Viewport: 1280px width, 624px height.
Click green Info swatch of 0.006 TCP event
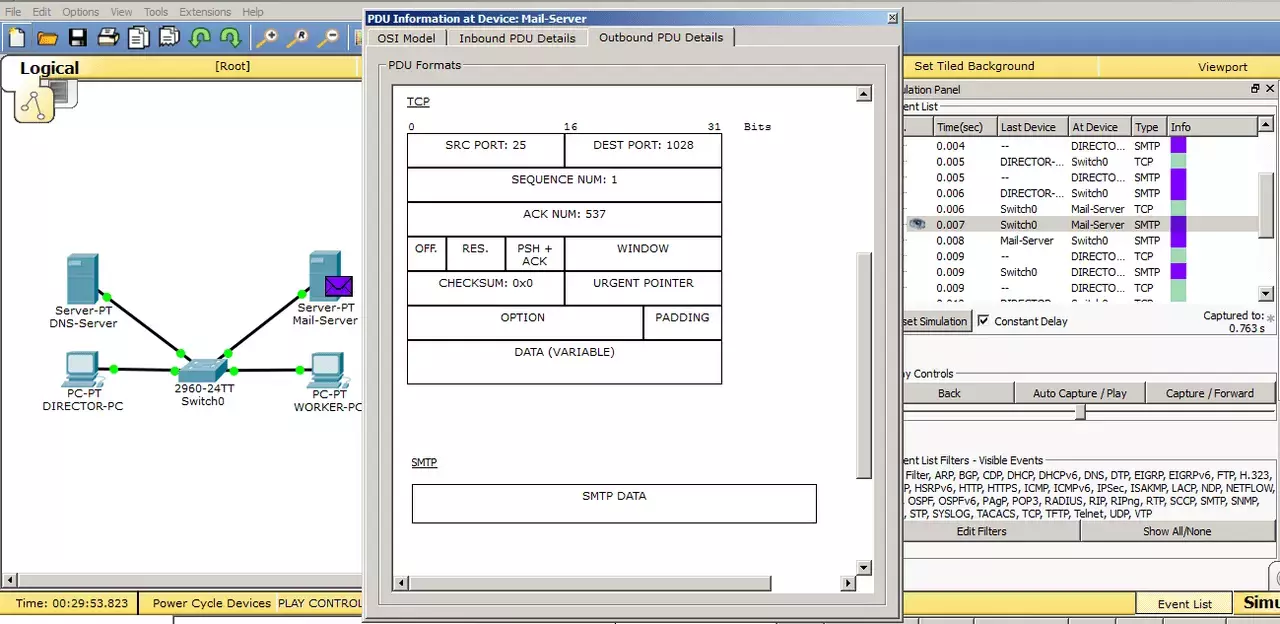1177,209
